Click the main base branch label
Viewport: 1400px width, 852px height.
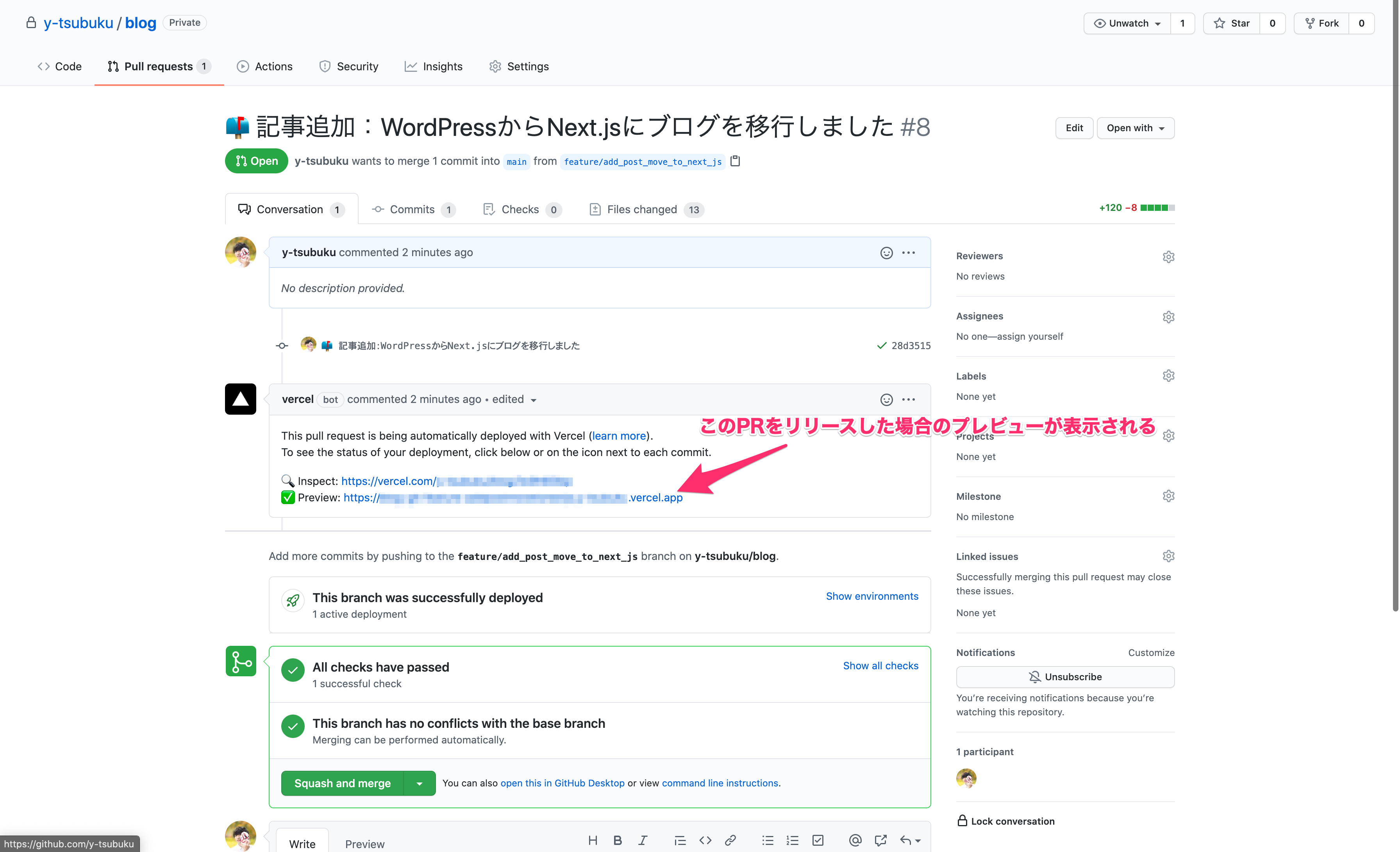click(516, 162)
